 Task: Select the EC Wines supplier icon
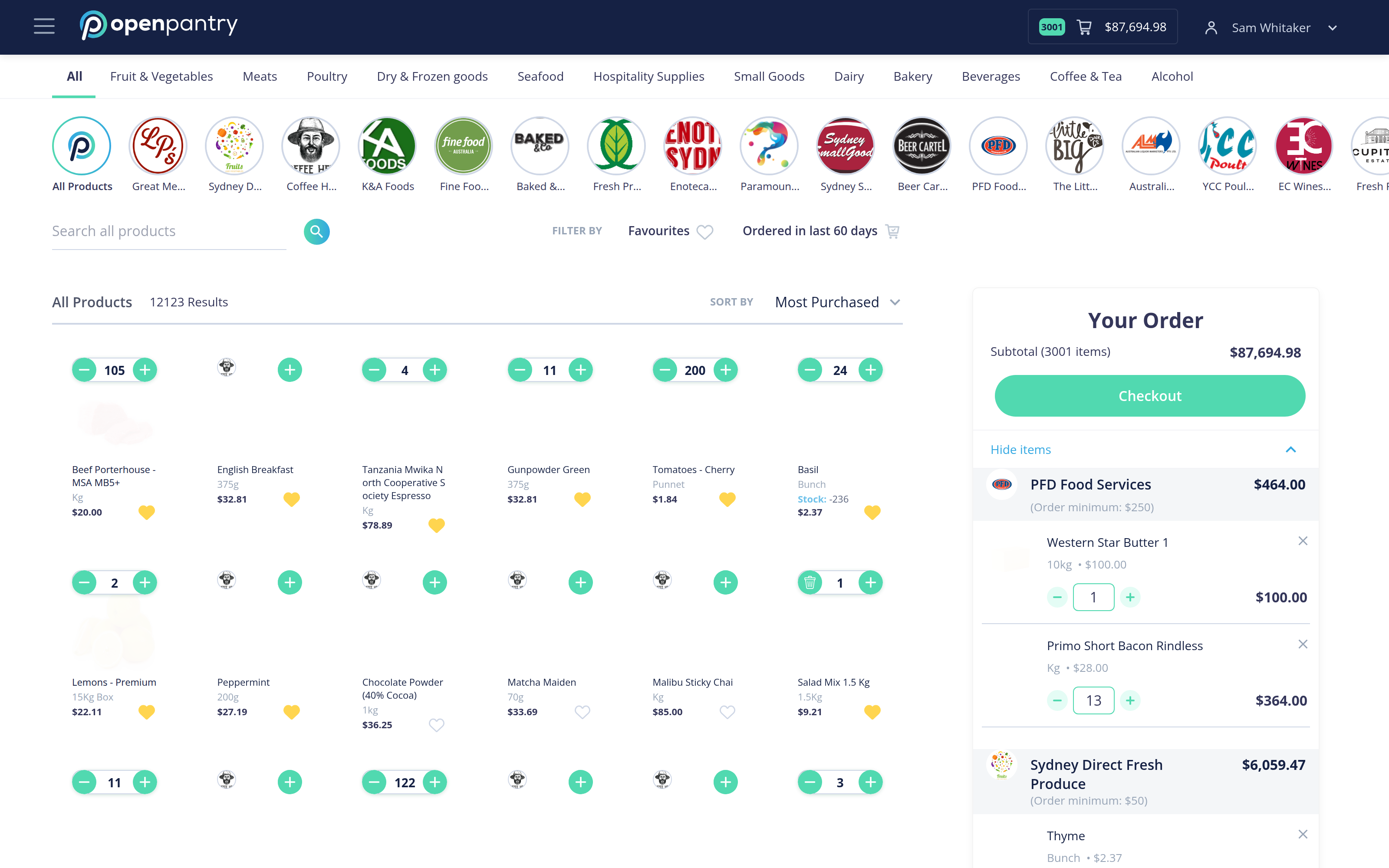(x=1304, y=146)
